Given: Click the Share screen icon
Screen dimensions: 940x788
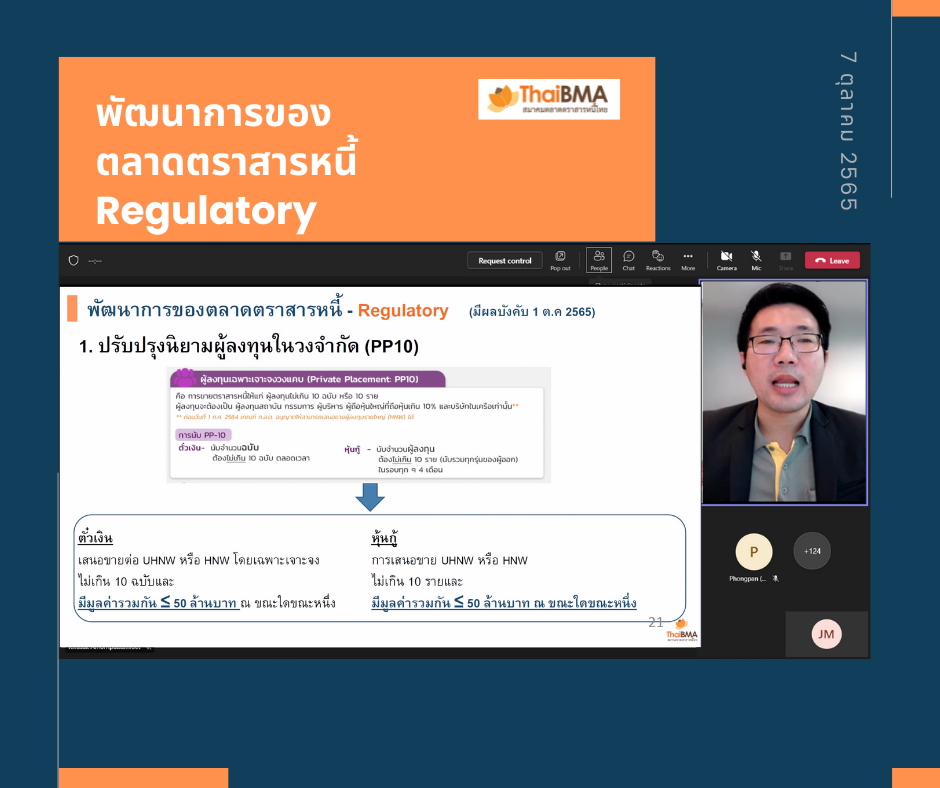Looking at the screenshot, I should [x=786, y=260].
